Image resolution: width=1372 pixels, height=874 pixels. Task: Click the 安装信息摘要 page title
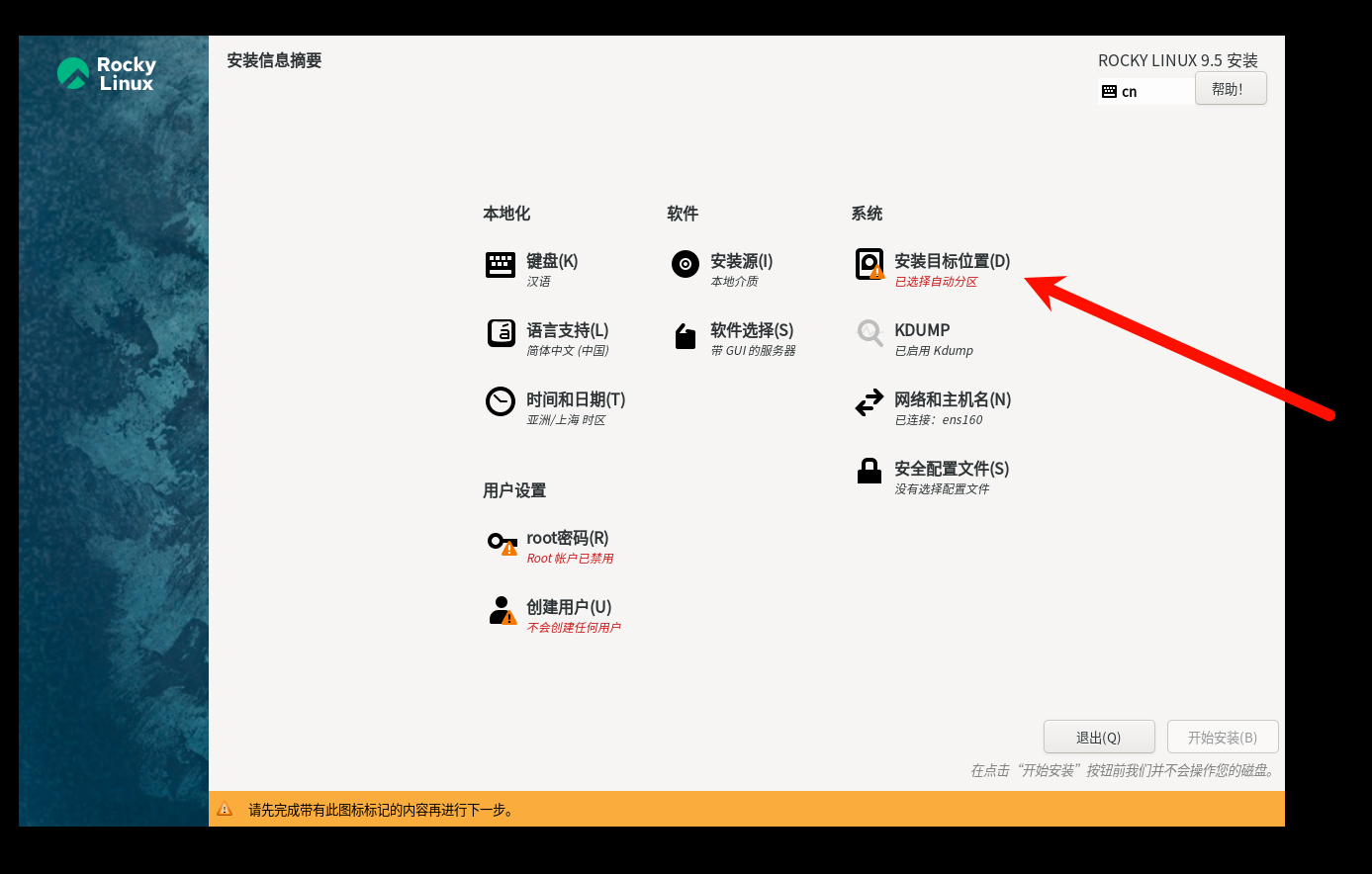pyautogui.click(x=274, y=60)
